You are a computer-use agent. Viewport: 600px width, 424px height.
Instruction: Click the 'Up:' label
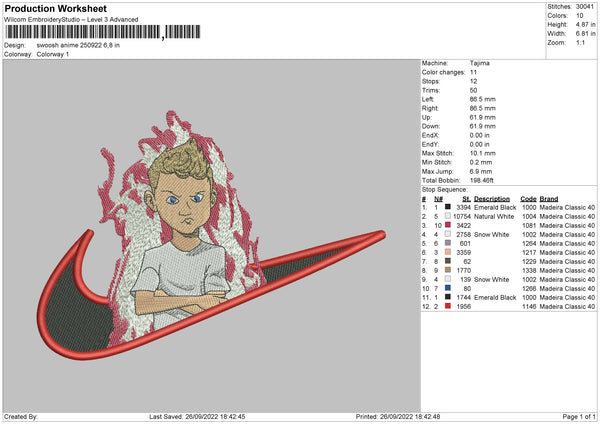click(427, 117)
